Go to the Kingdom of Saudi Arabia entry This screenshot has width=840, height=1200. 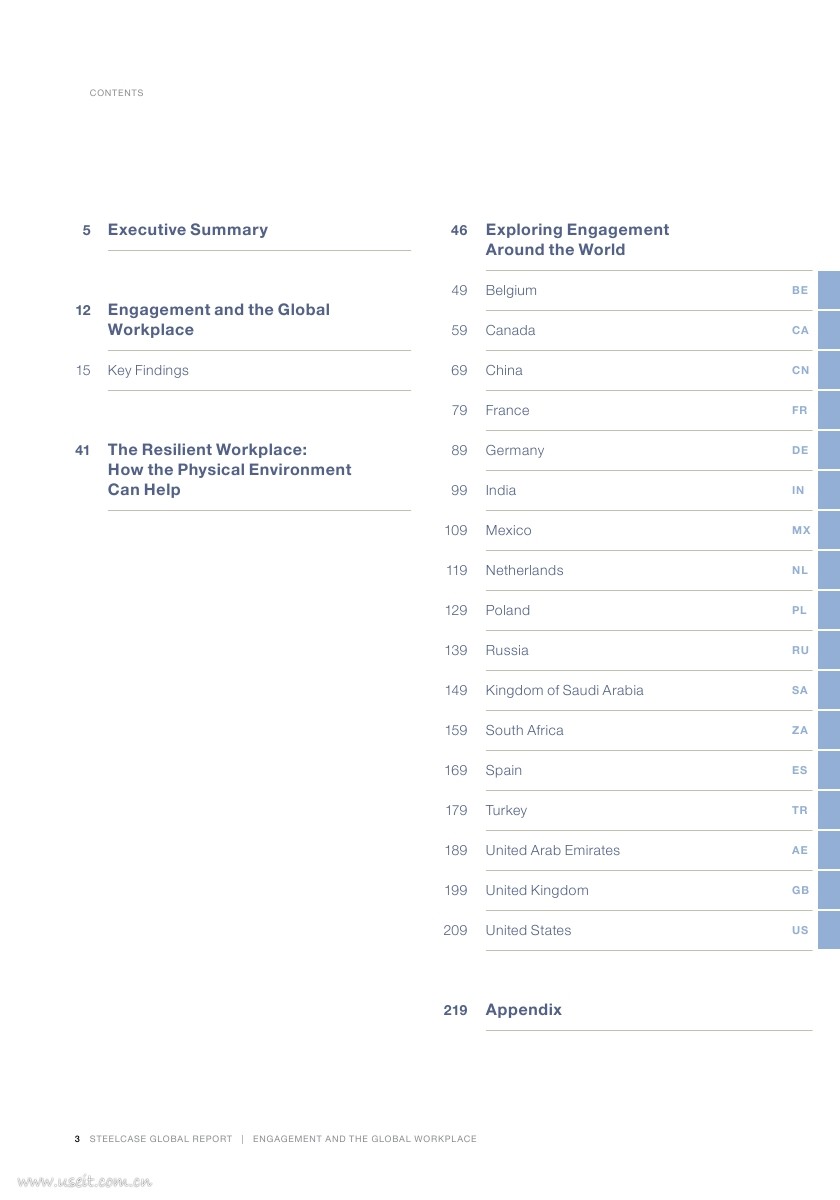click(564, 690)
